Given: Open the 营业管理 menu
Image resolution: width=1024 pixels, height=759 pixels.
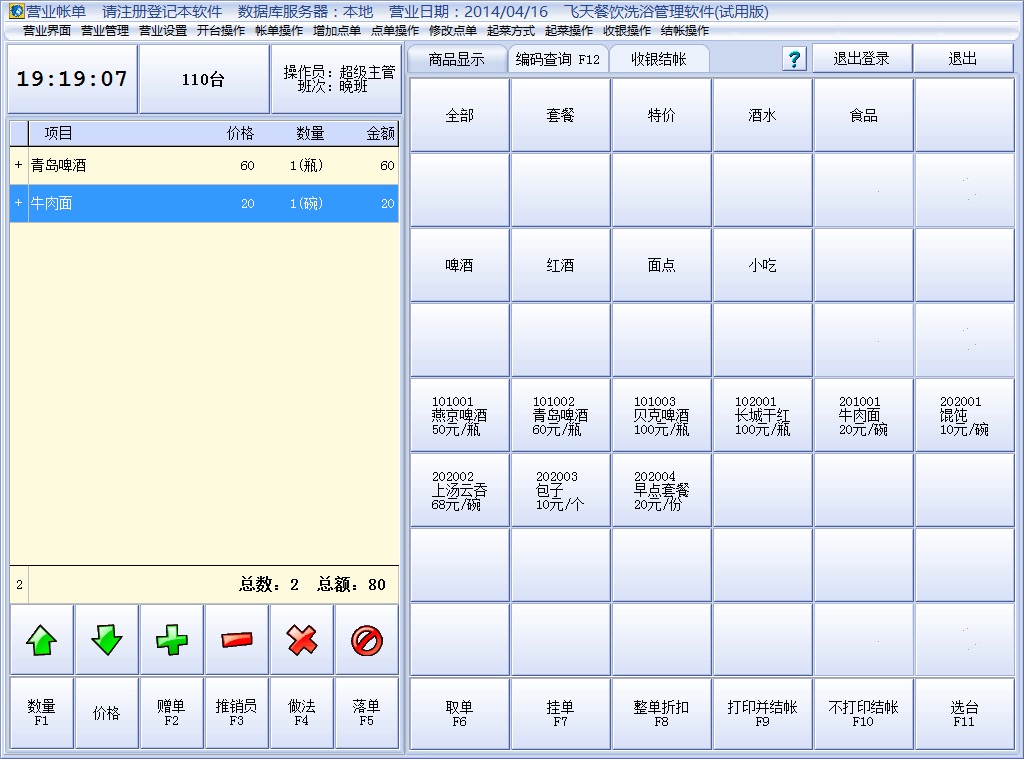Looking at the screenshot, I should pos(105,31).
